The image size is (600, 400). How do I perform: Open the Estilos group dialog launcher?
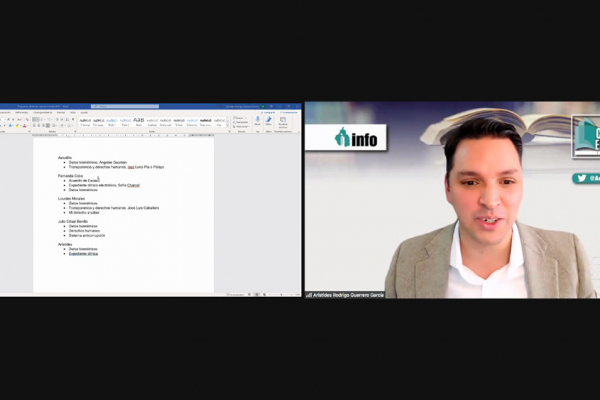[x=230, y=132]
